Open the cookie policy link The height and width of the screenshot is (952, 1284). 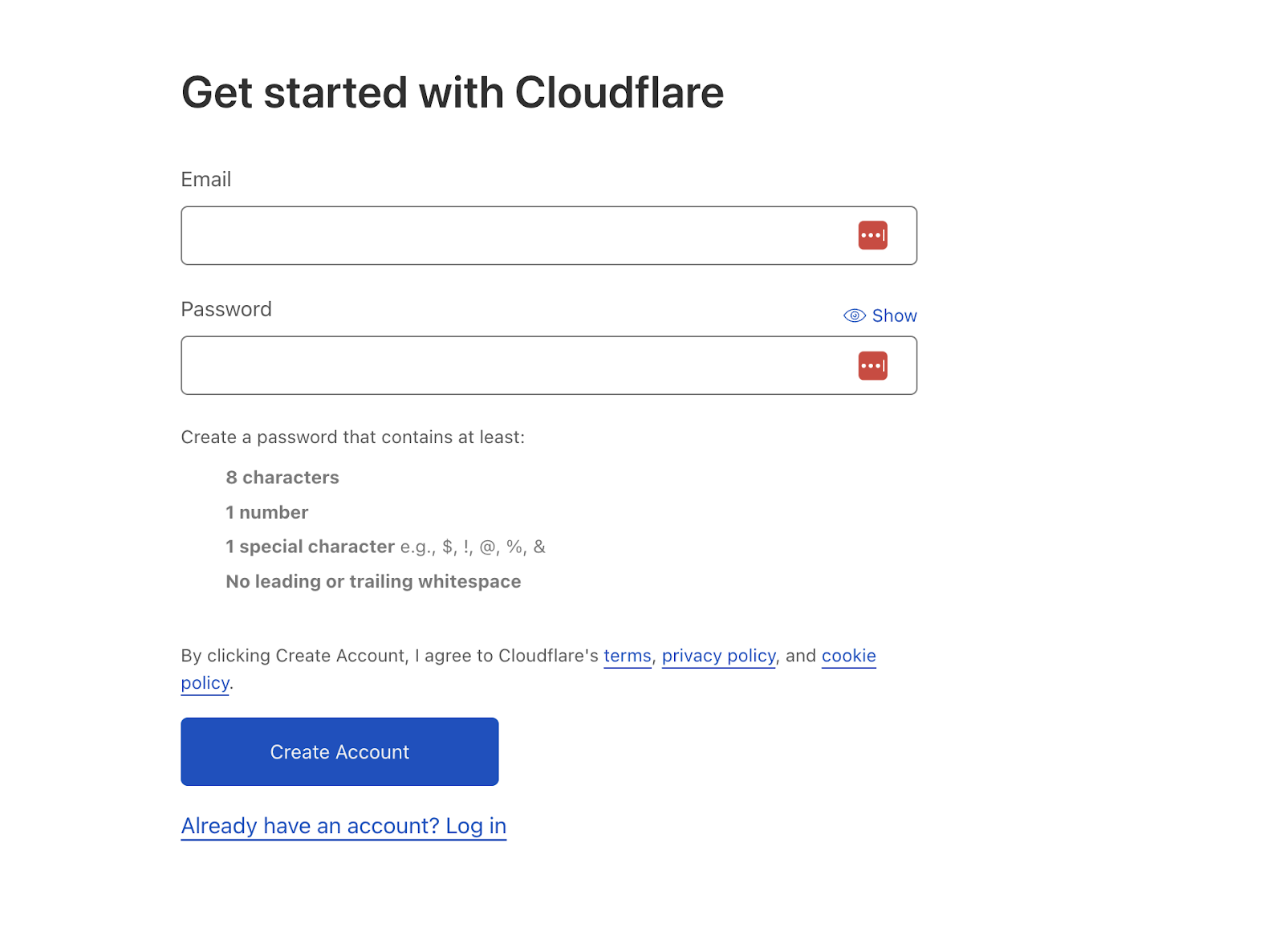(848, 656)
